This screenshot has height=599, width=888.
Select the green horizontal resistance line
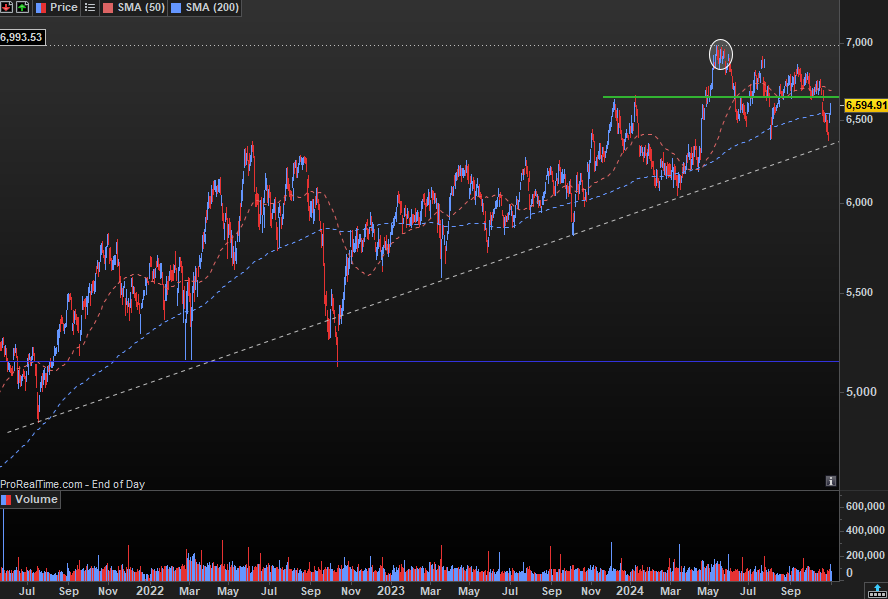[720, 97]
